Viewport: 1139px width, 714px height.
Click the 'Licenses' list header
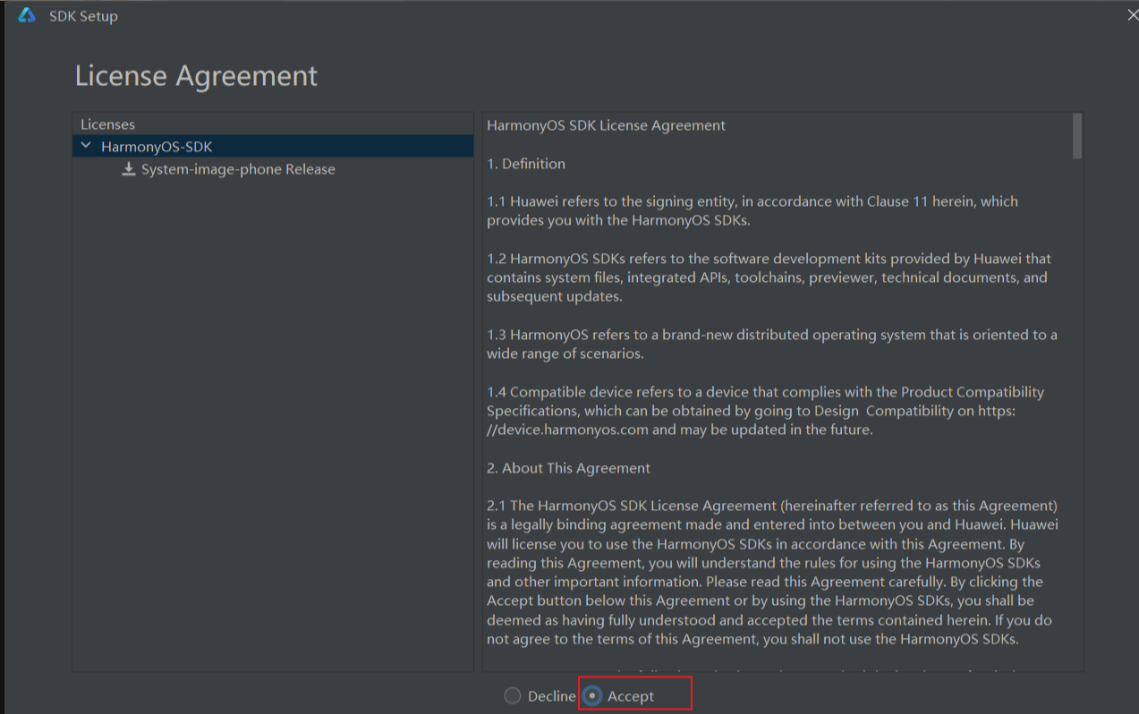[108, 124]
